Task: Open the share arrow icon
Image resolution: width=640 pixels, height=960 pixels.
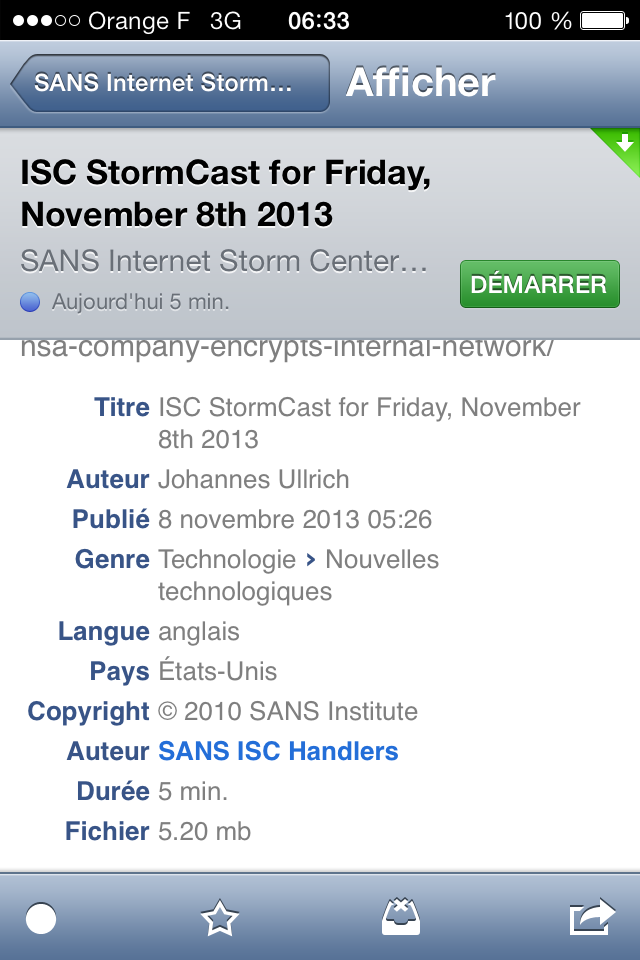Action: (591, 918)
